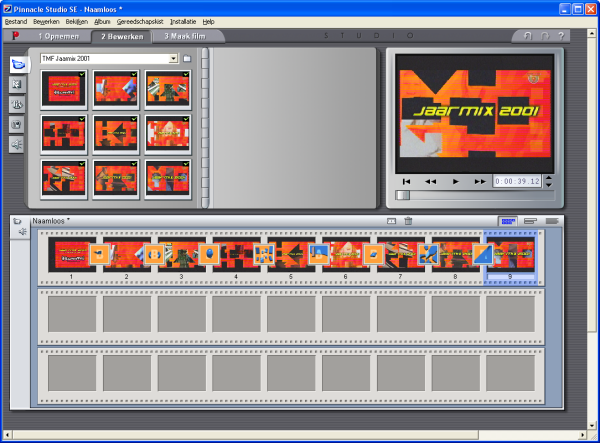Open the audio toolbox speaker icon
The image size is (600, 443).
click(23, 231)
